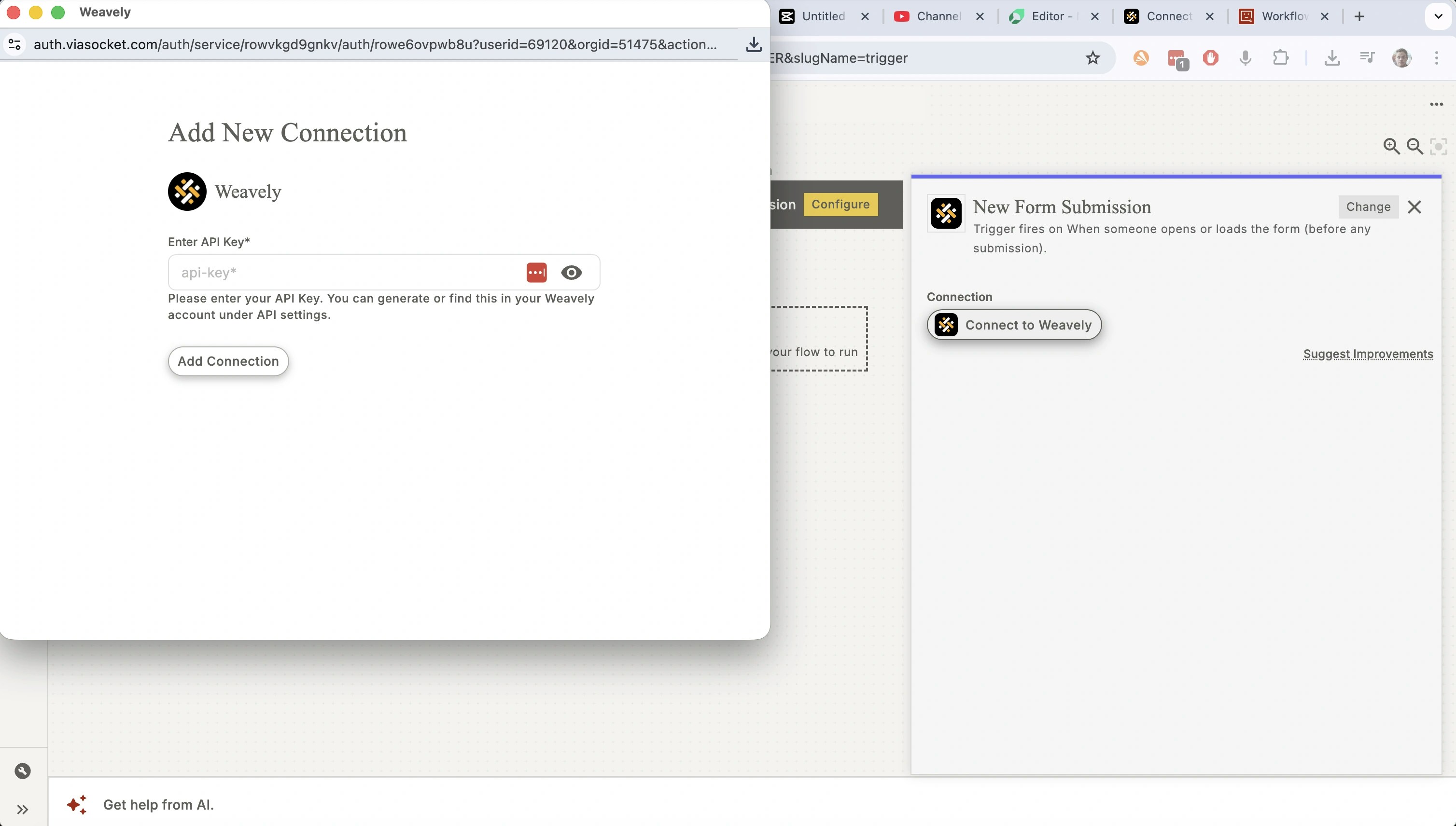Open the canvas options three-dot menu
Viewport: 1456px width, 826px height.
1437,104
